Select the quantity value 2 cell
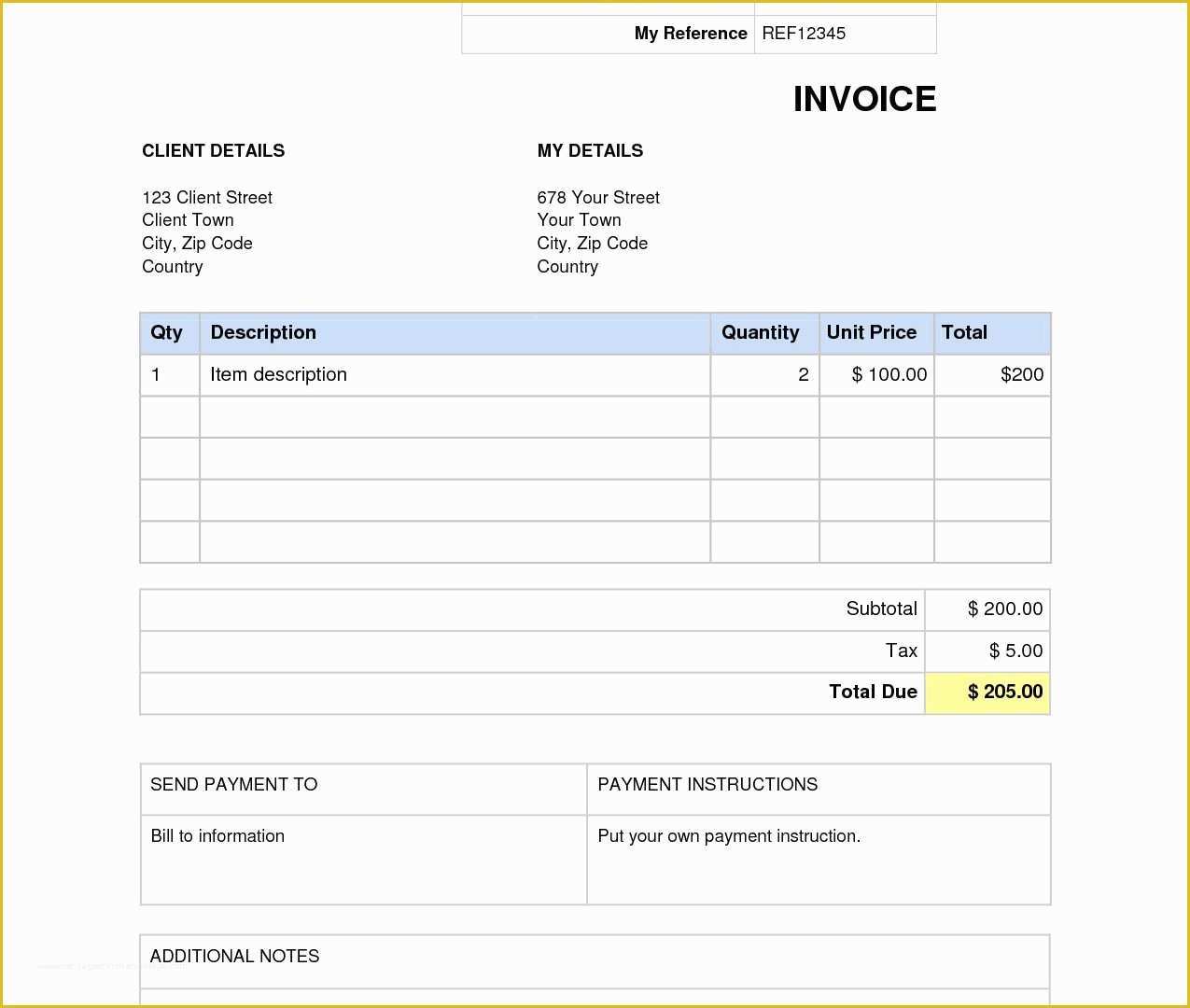 tap(764, 375)
